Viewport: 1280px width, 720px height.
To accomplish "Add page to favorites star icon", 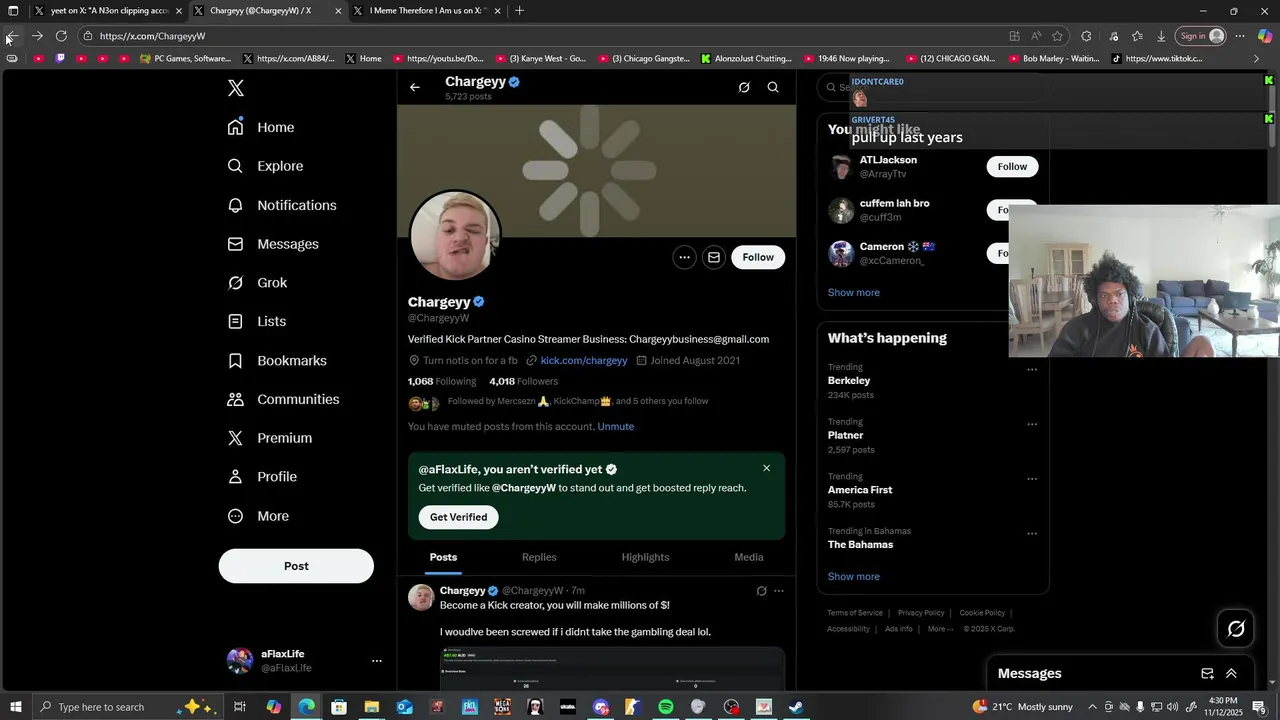I will coord(1057,36).
